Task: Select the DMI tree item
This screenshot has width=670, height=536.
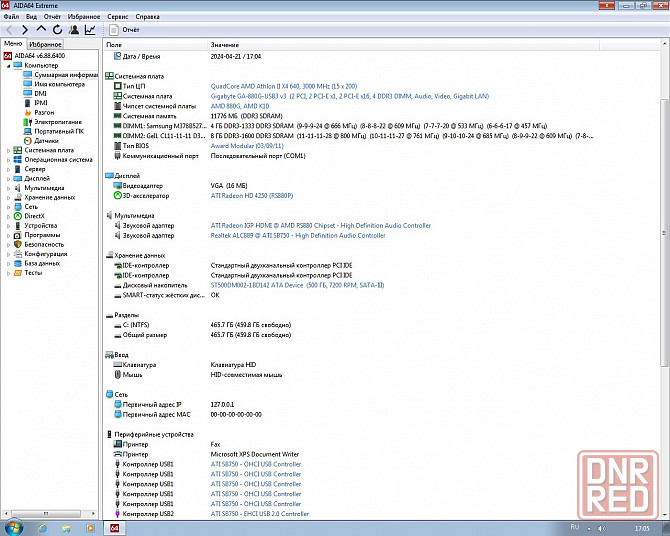Action: tap(41, 93)
